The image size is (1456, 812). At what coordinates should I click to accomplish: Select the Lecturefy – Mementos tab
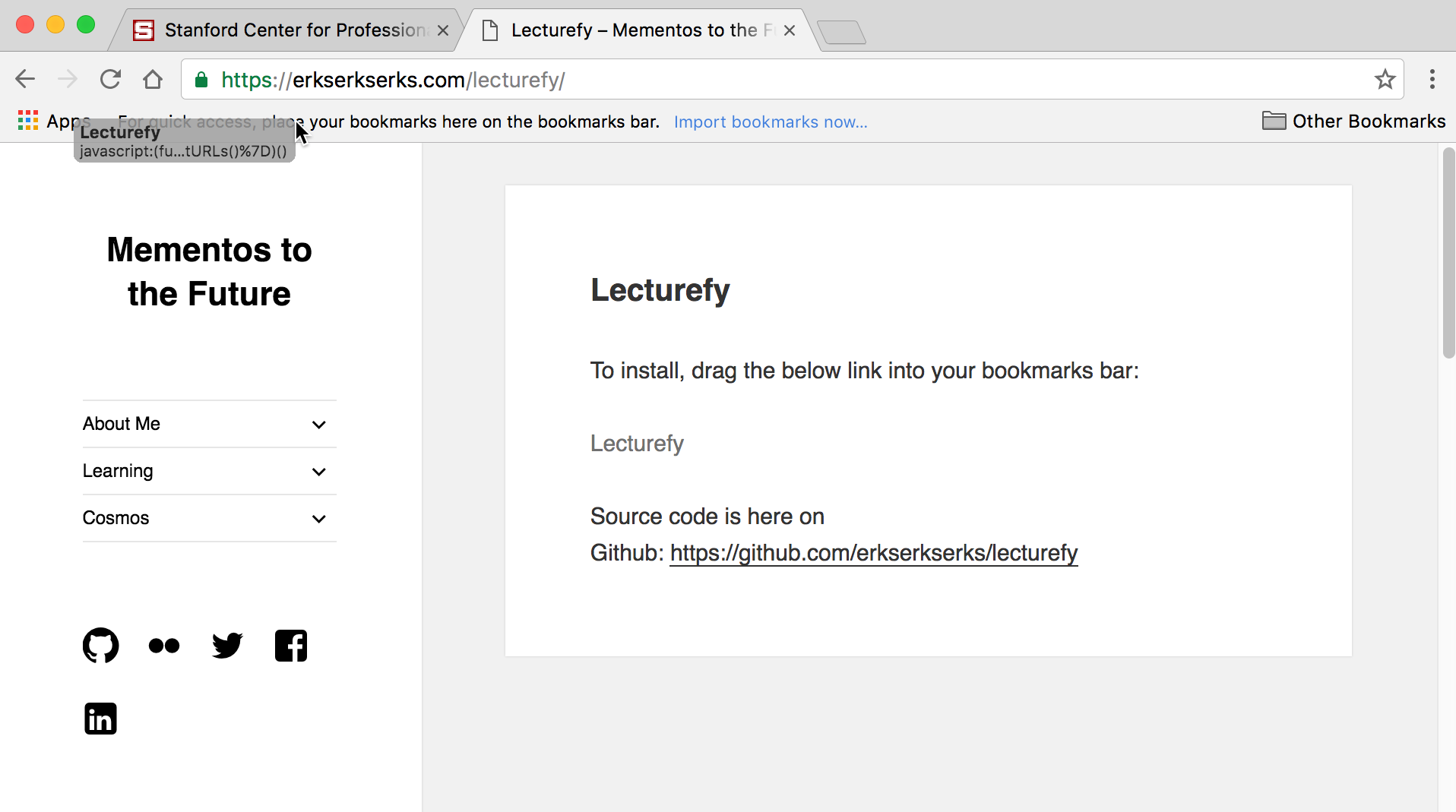637,30
